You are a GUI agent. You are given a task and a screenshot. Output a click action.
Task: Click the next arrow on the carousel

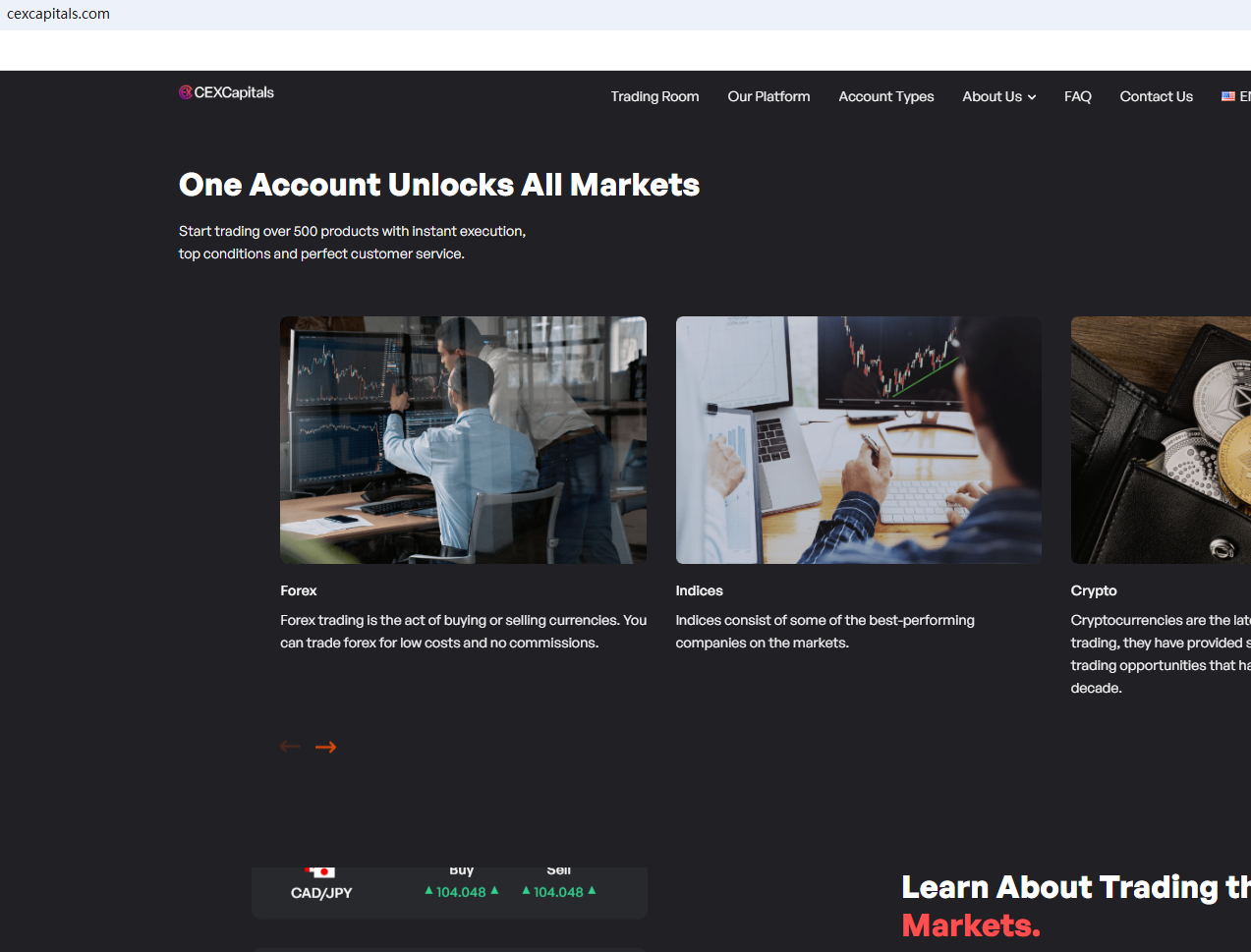[x=325, y=748]
